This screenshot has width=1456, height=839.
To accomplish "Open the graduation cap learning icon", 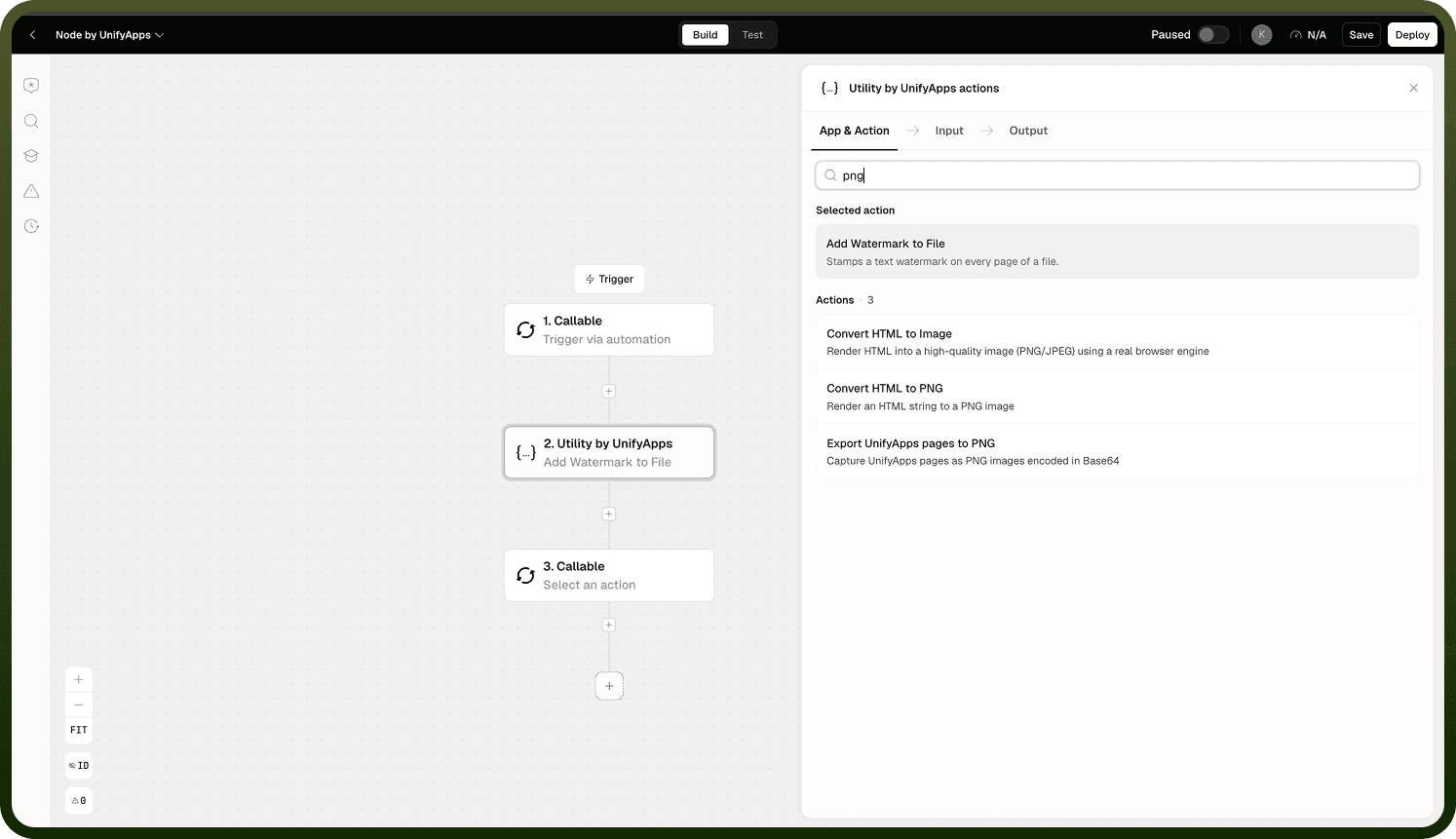I will coord(31,156).
